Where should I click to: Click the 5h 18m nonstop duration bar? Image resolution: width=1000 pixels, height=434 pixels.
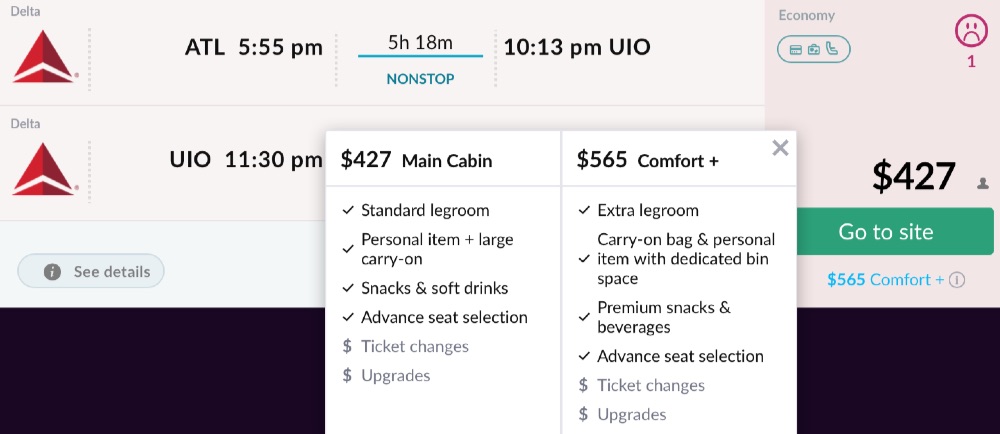coord(420,57)
